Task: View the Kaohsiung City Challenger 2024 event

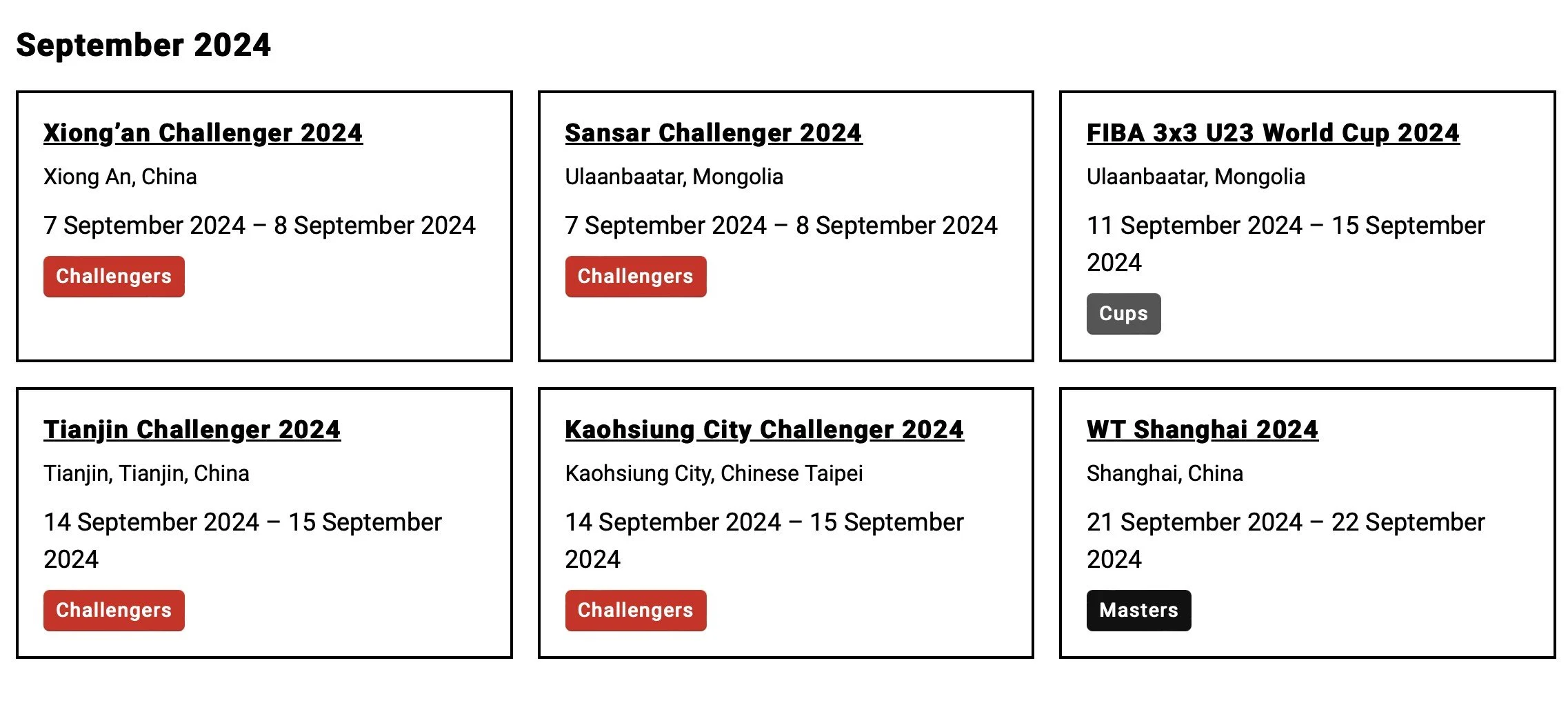Action: coord(764,430)
